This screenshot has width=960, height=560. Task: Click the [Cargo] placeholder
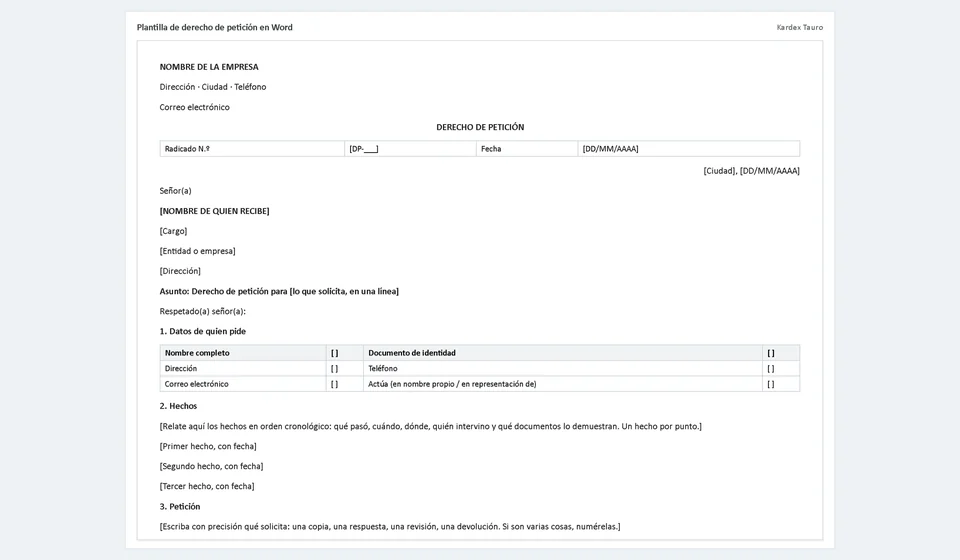point(173,231)
